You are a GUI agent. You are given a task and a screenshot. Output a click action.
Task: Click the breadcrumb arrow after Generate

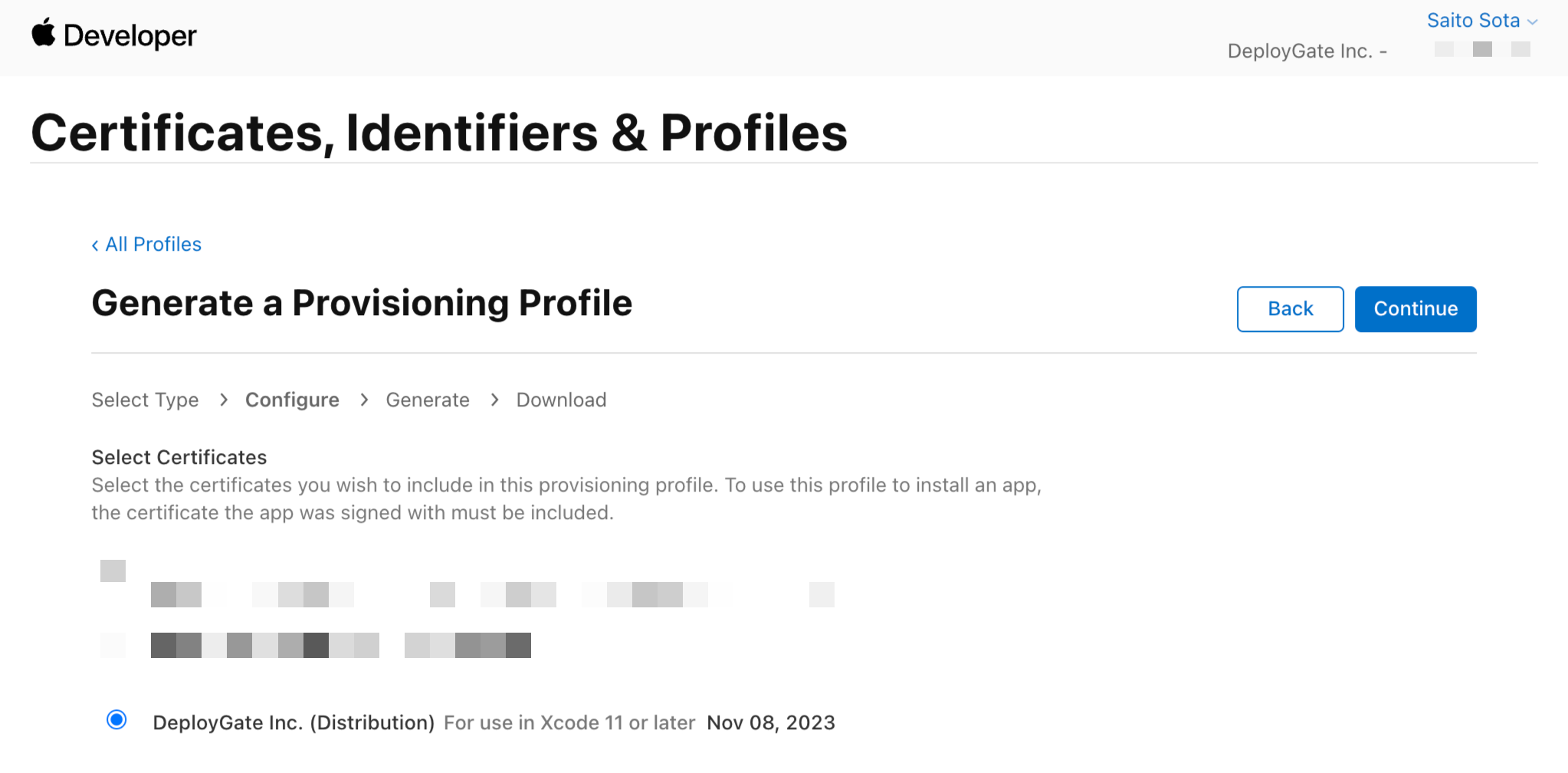(x=494, y=400)
